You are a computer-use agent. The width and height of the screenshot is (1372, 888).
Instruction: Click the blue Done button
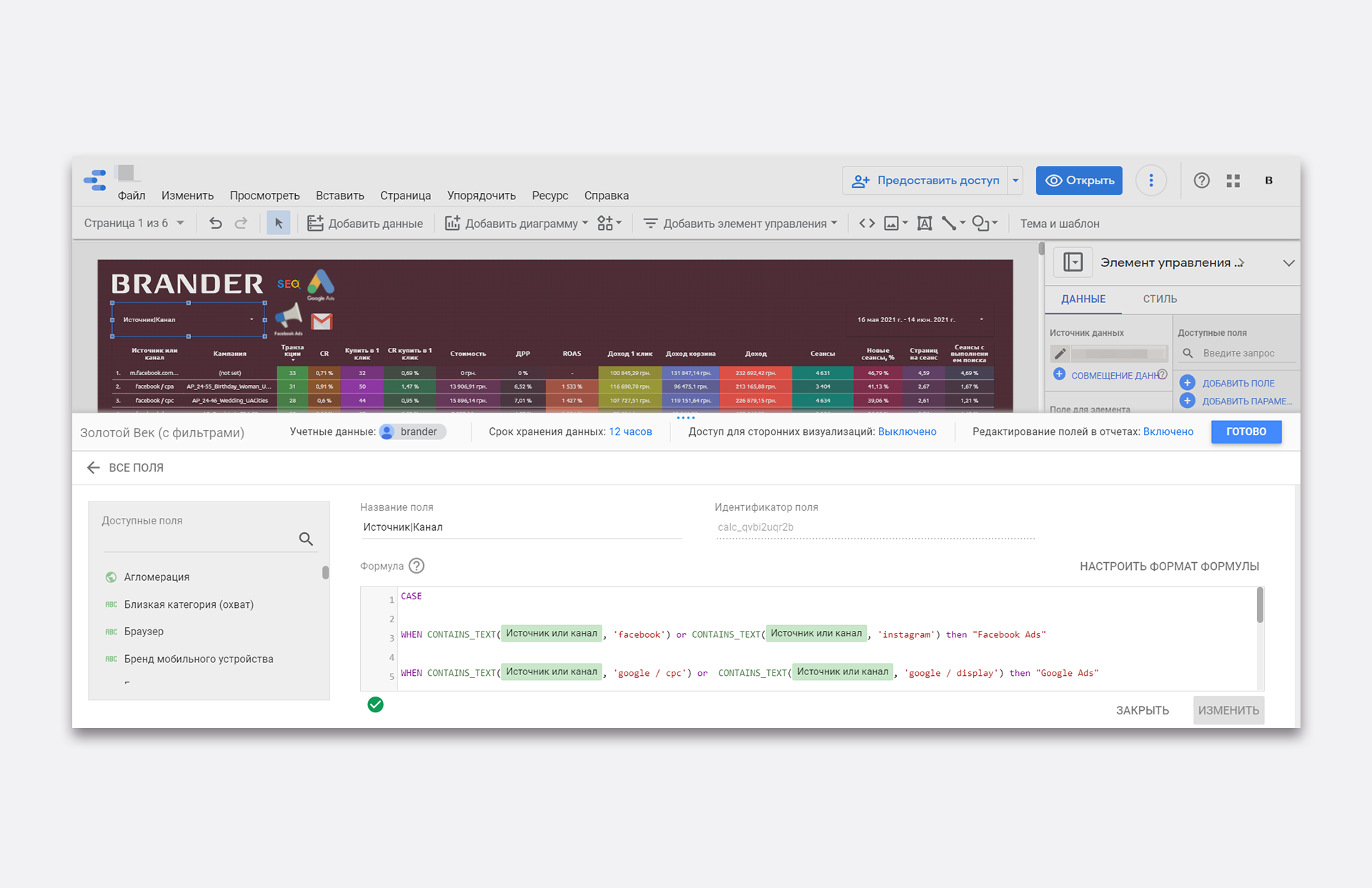coord(1246,431)
